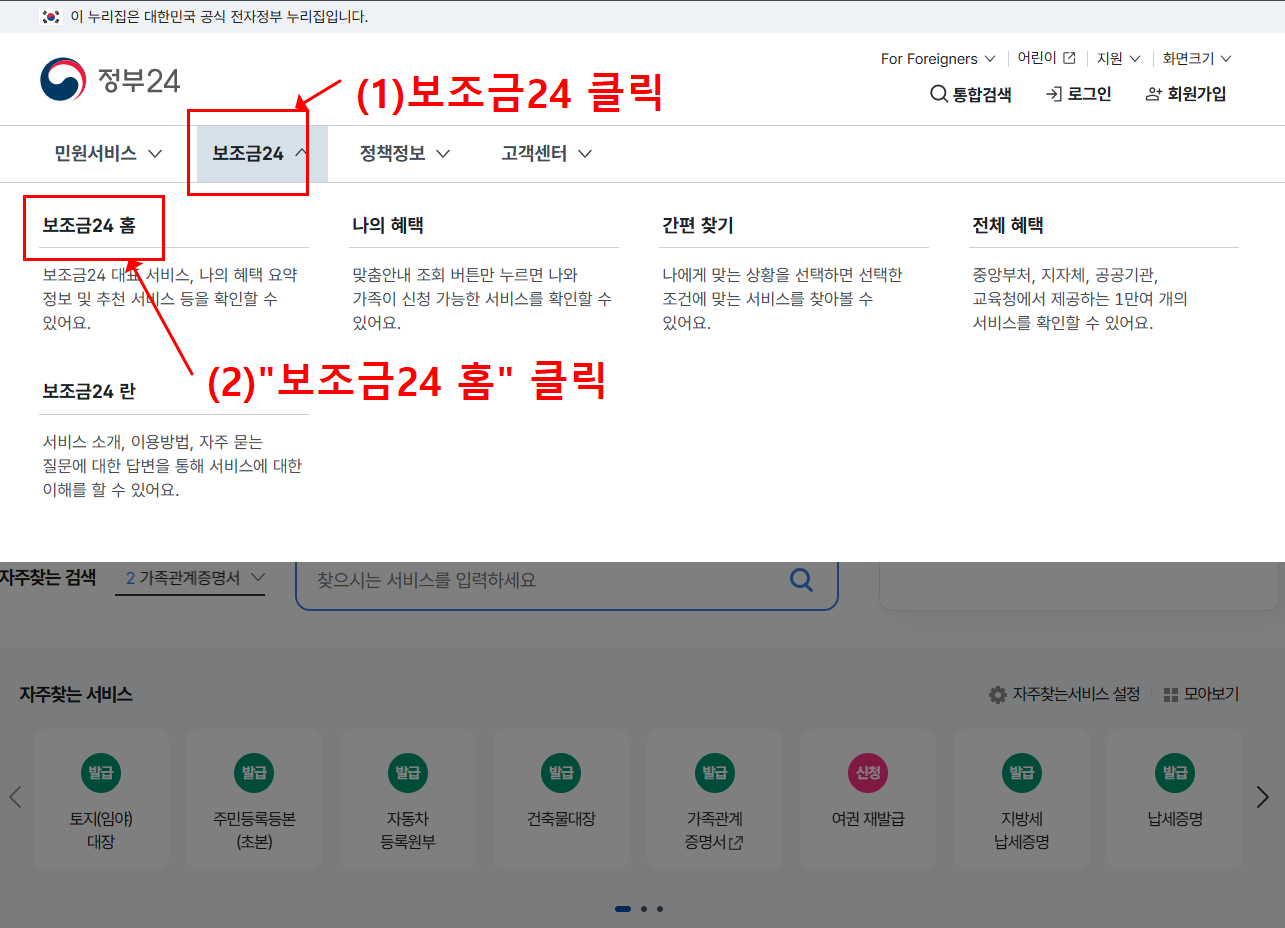Image resolution: width=1285 pixels, height=928 pixels.
Task: Select the first carousel page indicator
Action: click(x=623, y=909)
